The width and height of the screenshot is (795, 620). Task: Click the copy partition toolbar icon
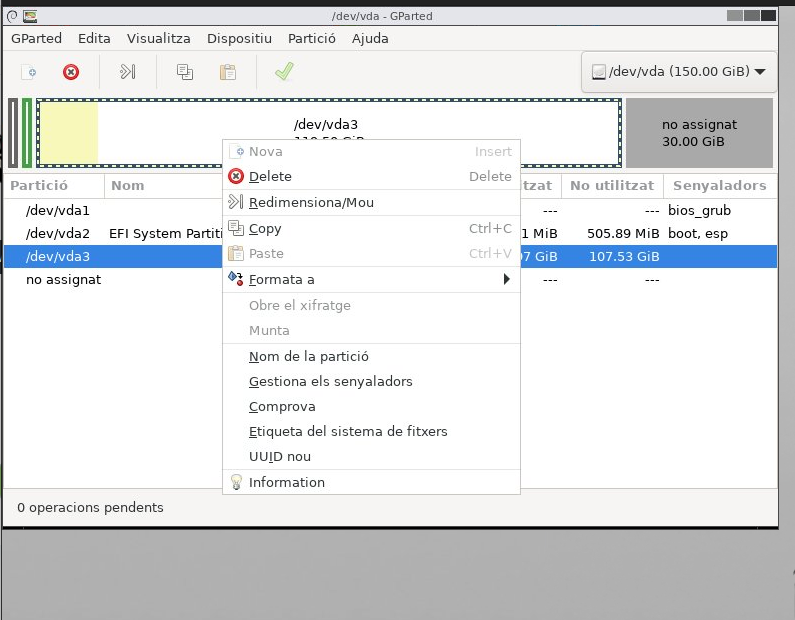[185, 72]
